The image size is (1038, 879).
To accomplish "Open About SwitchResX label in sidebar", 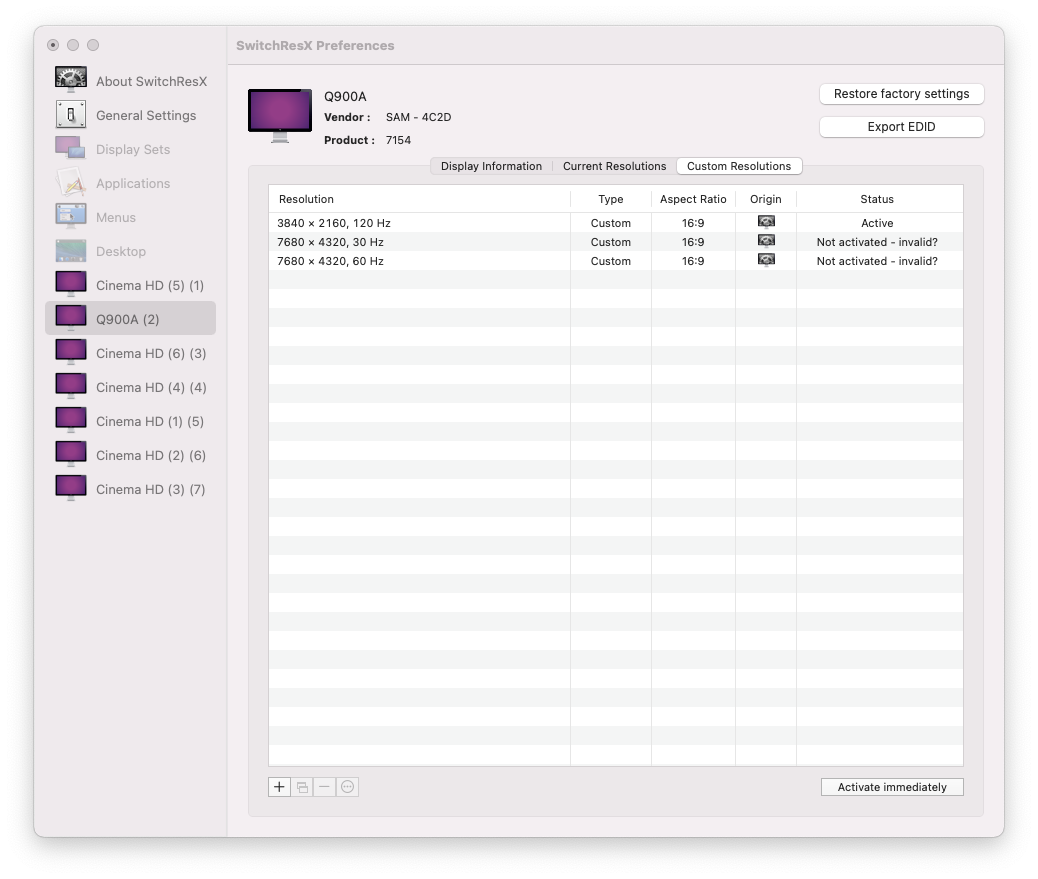I will point(152,81).
